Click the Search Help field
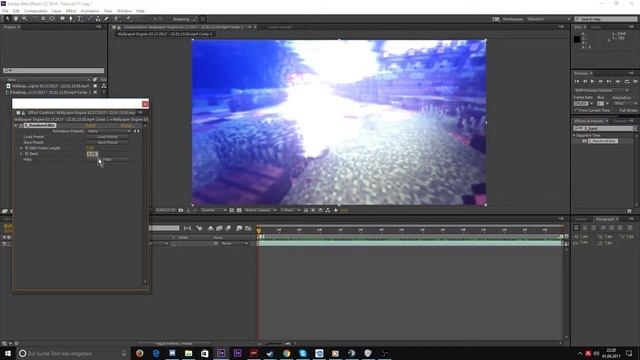 pos(605,19)
